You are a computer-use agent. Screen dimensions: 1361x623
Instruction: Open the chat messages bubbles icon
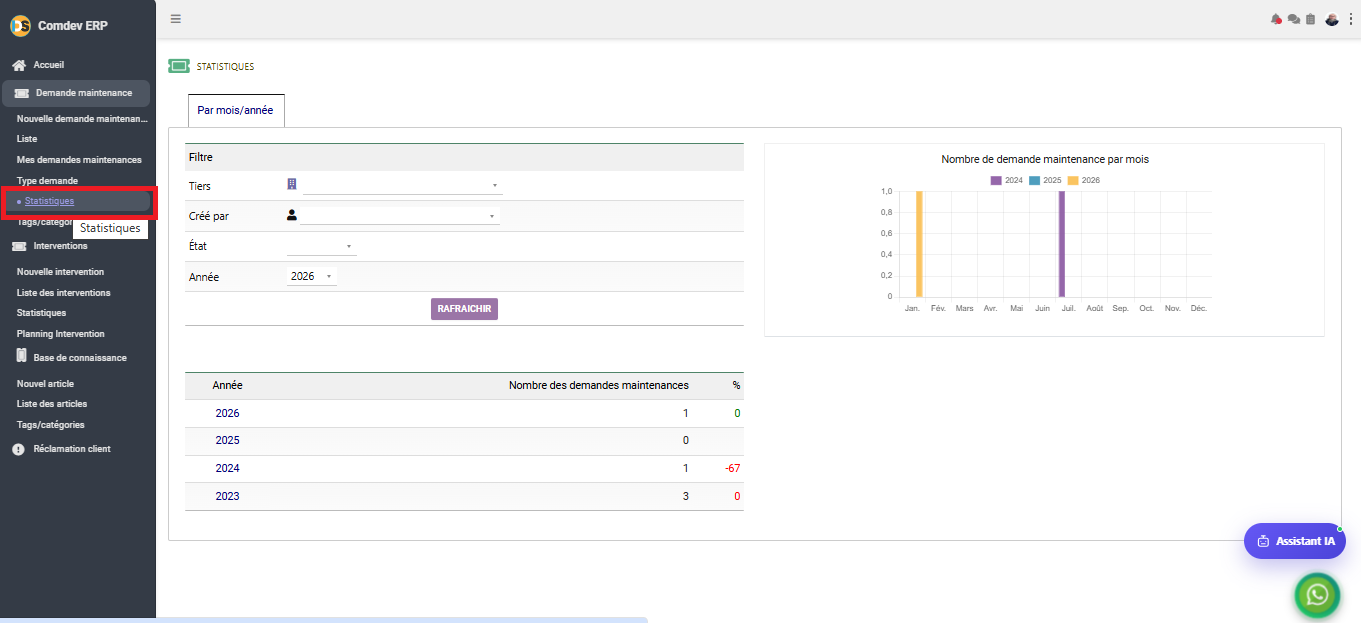click(1294, 19)
